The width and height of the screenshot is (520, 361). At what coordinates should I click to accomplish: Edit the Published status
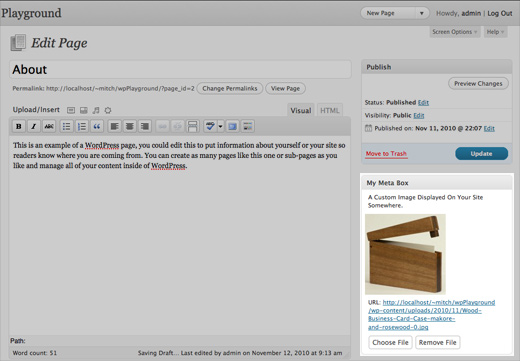point(423,103)
